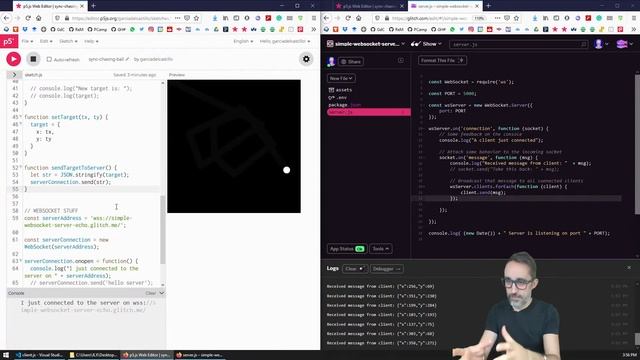Open the Glitch team avatar menu

pyautogui.click(x=624, y=44)
